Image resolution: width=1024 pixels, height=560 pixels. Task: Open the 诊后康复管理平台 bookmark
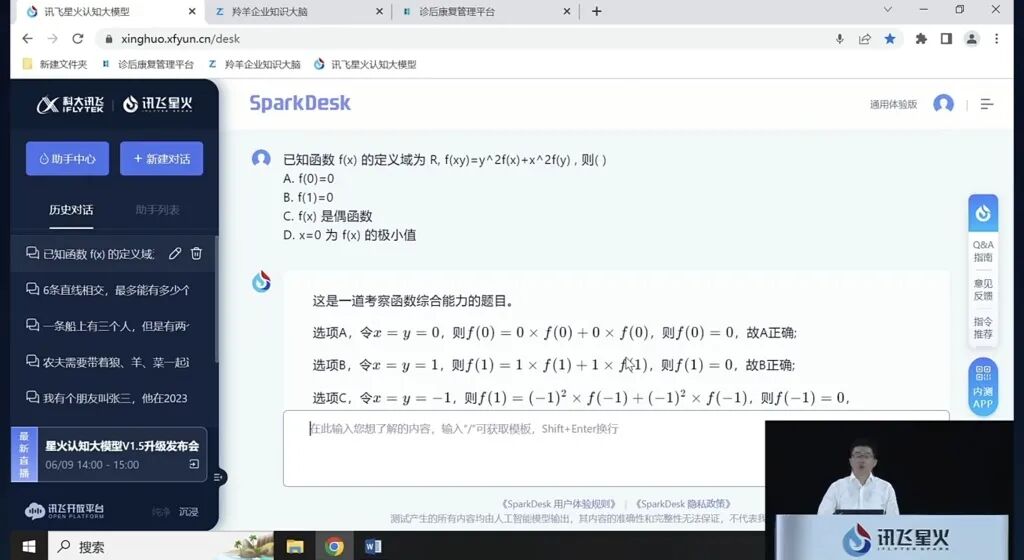[x=148, y=64]
